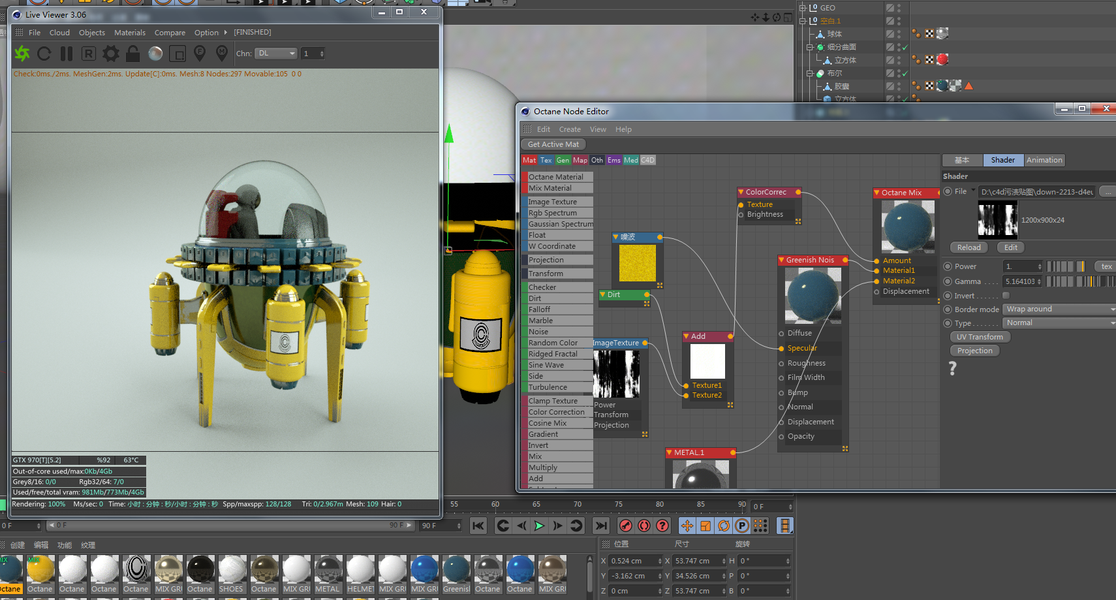
Task: Click the red question-mark keyframe selection icon
Action: 663,525
